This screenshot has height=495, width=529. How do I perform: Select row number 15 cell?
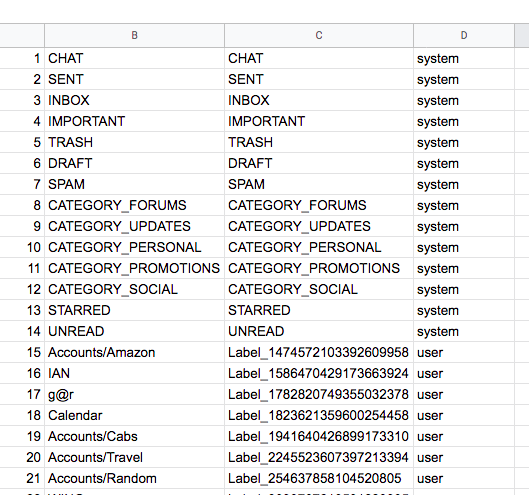(x=22, y=352)
